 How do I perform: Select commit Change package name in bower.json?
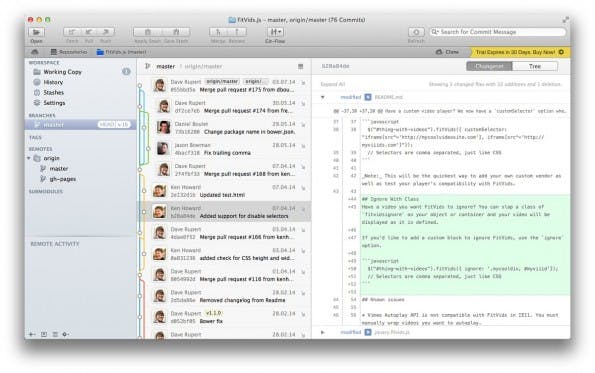(x=224, y=128)
